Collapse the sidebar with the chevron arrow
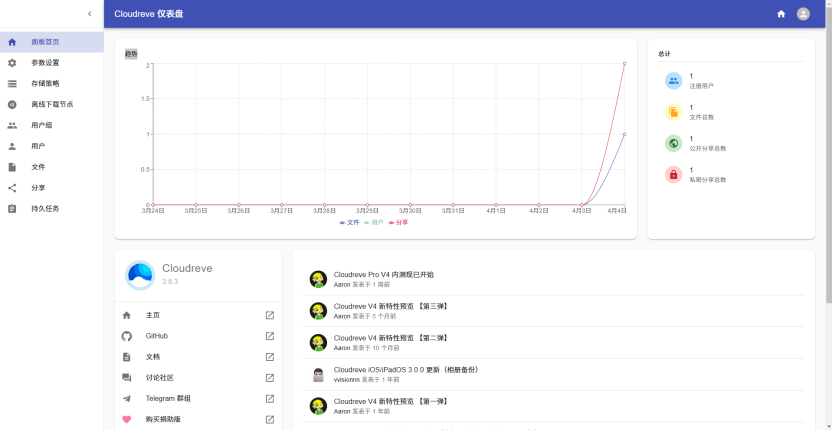This screenshot has width=832, height=430. (90, 14)
